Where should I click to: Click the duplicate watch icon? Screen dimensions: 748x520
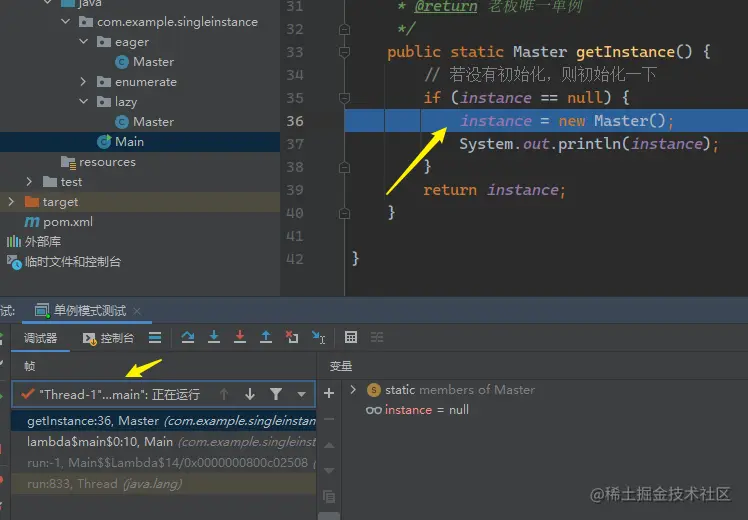click(329, 497)
